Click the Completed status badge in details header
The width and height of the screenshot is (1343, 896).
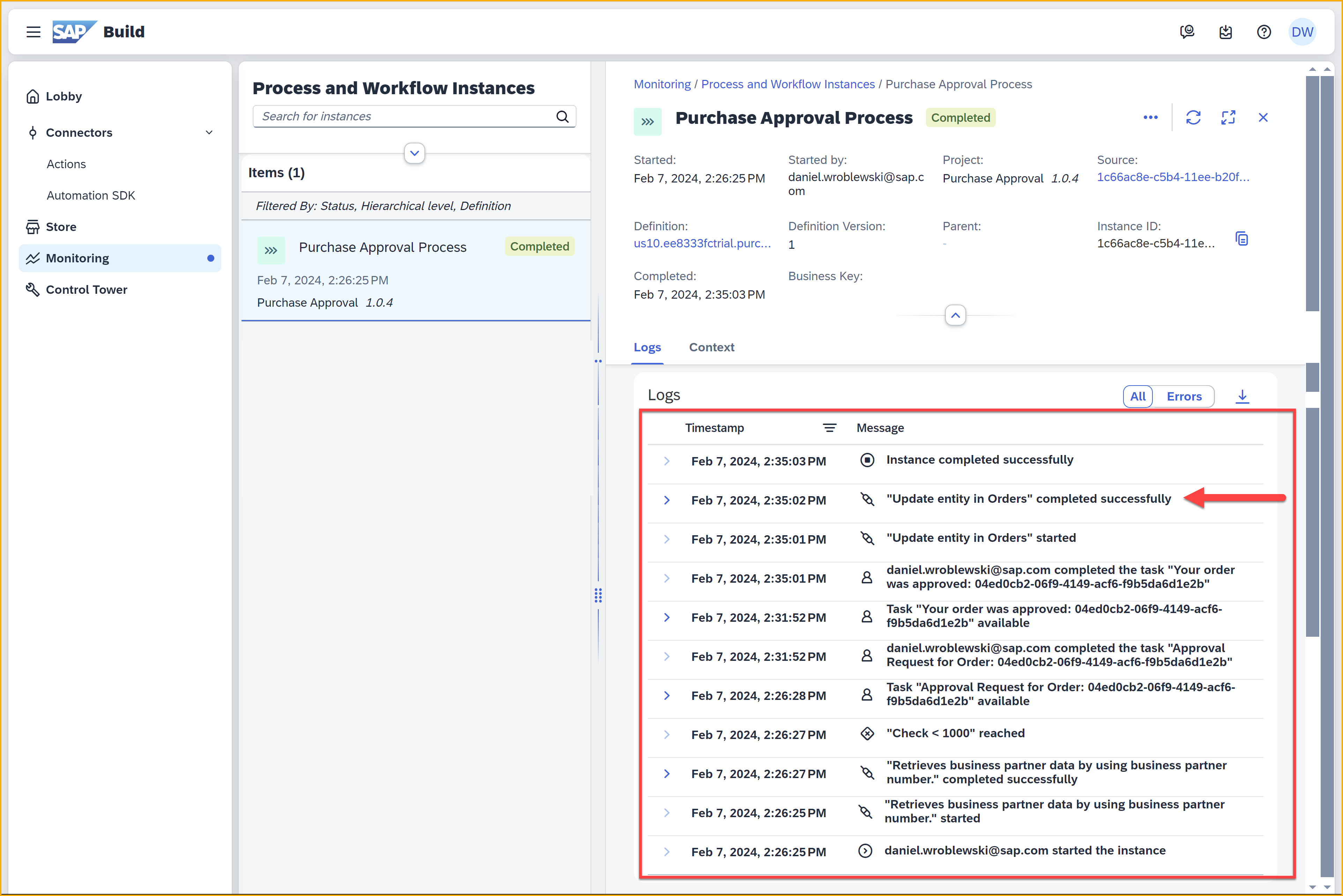coord(960,118)
